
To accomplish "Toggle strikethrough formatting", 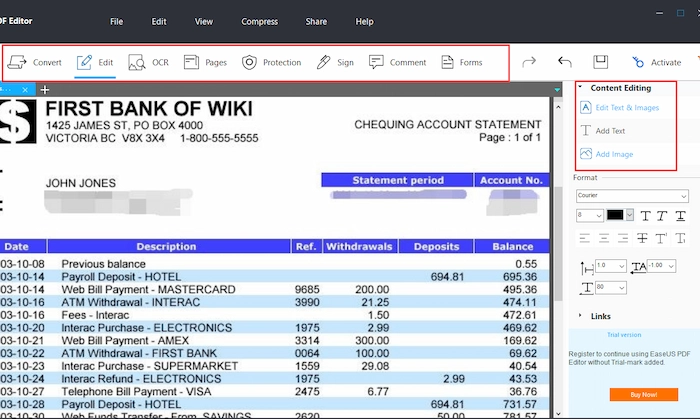I will point(642,238).
